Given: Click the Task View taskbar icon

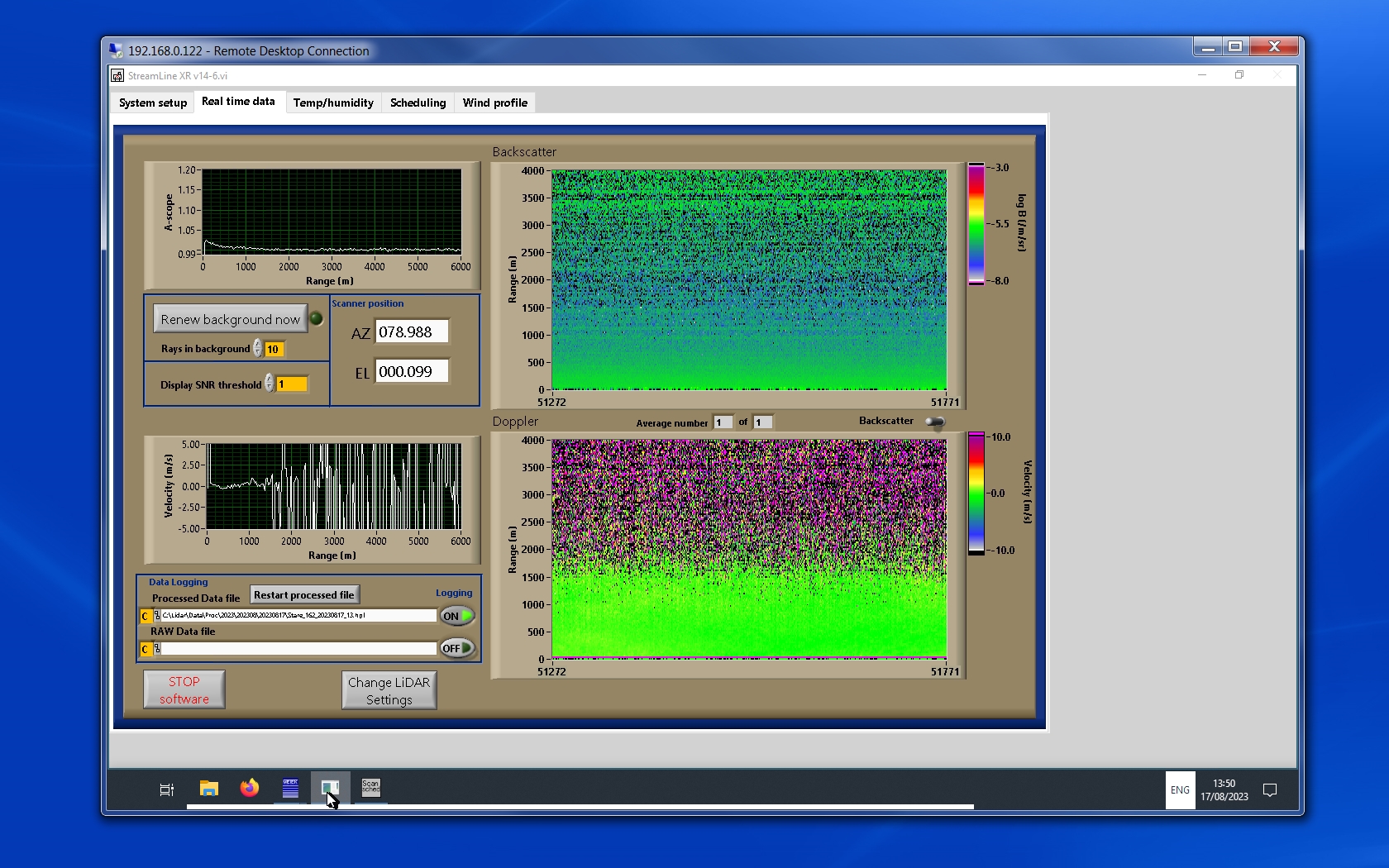Looking at the screenshot, I should pos(166,789).
